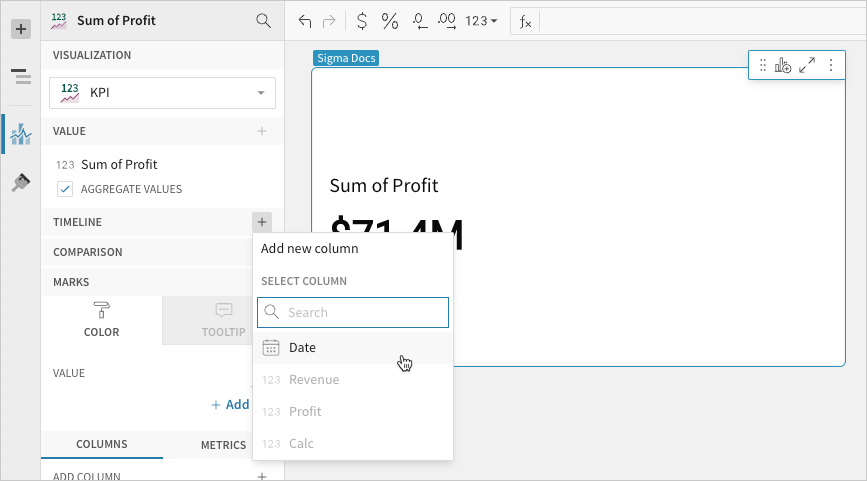Switch to the Metrics tab
The height and width of the screenshot is (481, 867).
(223, 445)
